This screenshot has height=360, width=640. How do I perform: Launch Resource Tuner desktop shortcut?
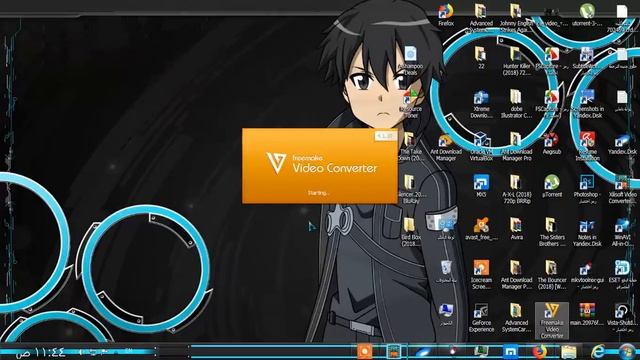[410, 104]
